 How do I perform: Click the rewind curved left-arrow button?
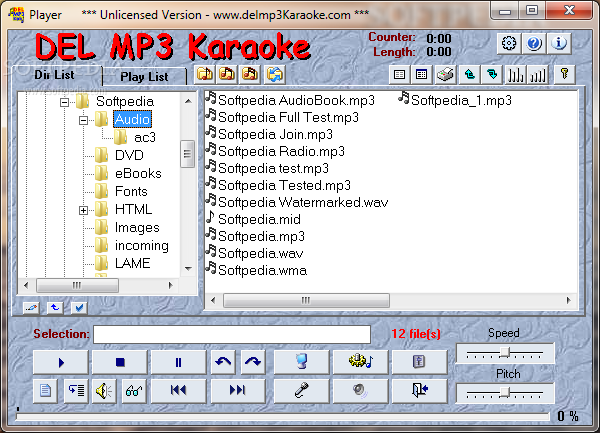point(223,362)
